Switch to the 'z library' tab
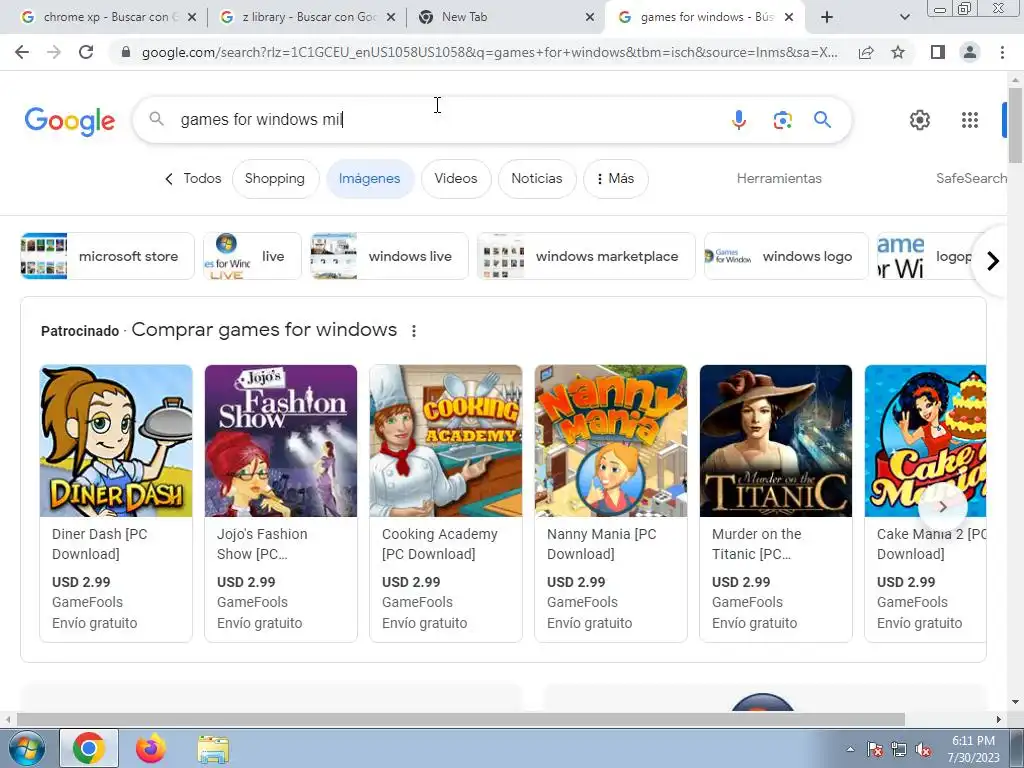Viewport: 1024px width, 768px height. pos(307,18)
